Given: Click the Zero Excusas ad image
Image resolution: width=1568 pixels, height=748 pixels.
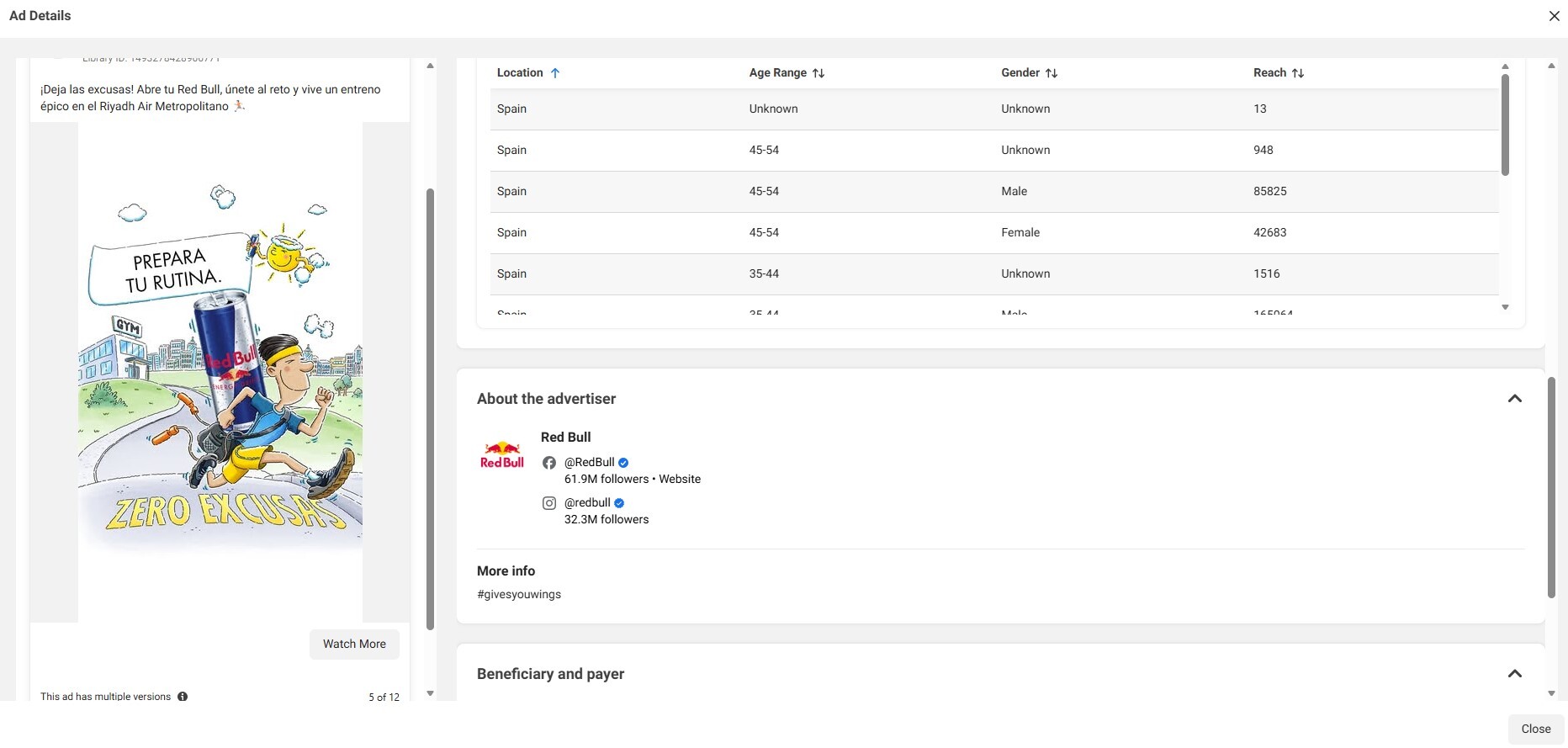Looking at the screenshot, I should click(220, 372).
